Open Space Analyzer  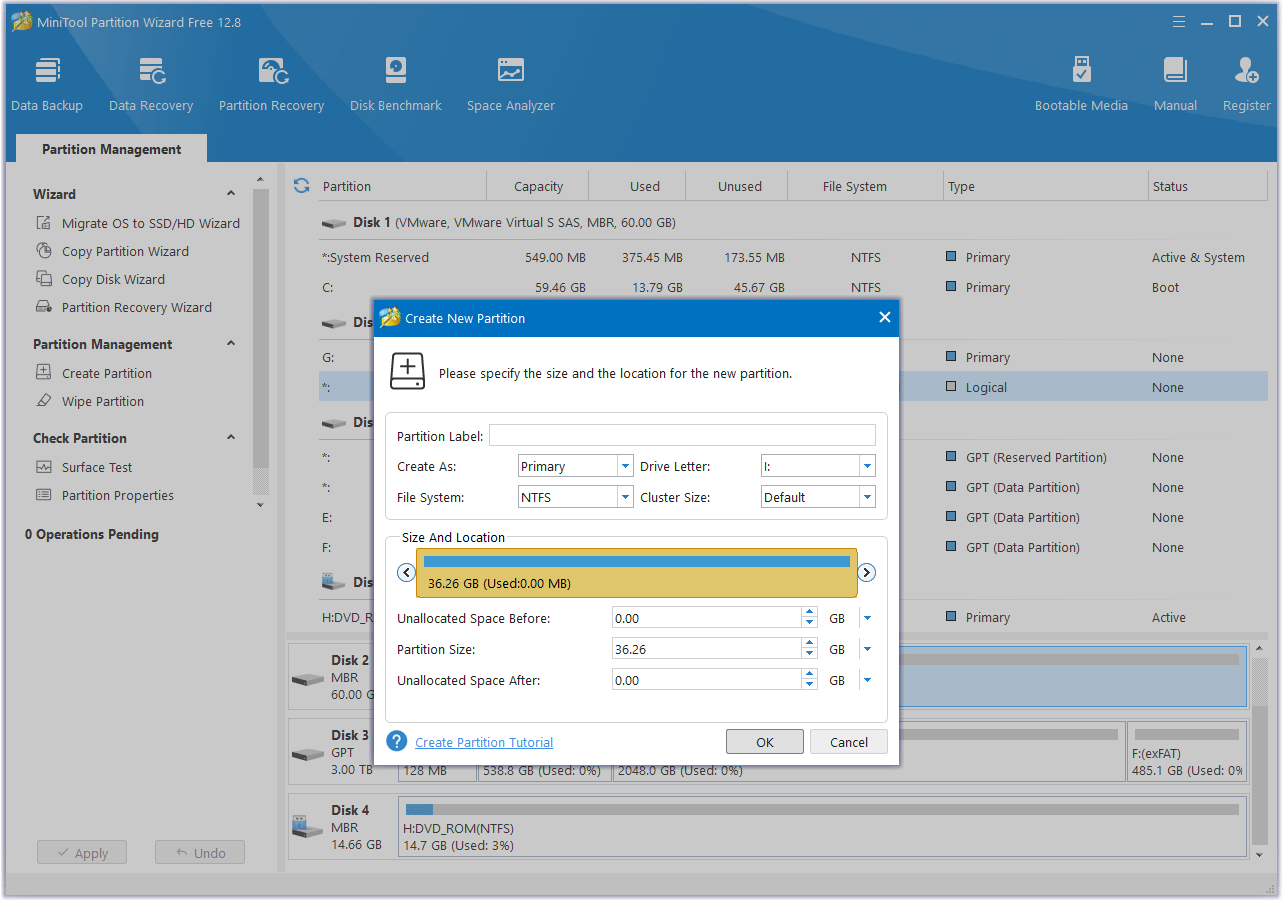click(511, 84)
